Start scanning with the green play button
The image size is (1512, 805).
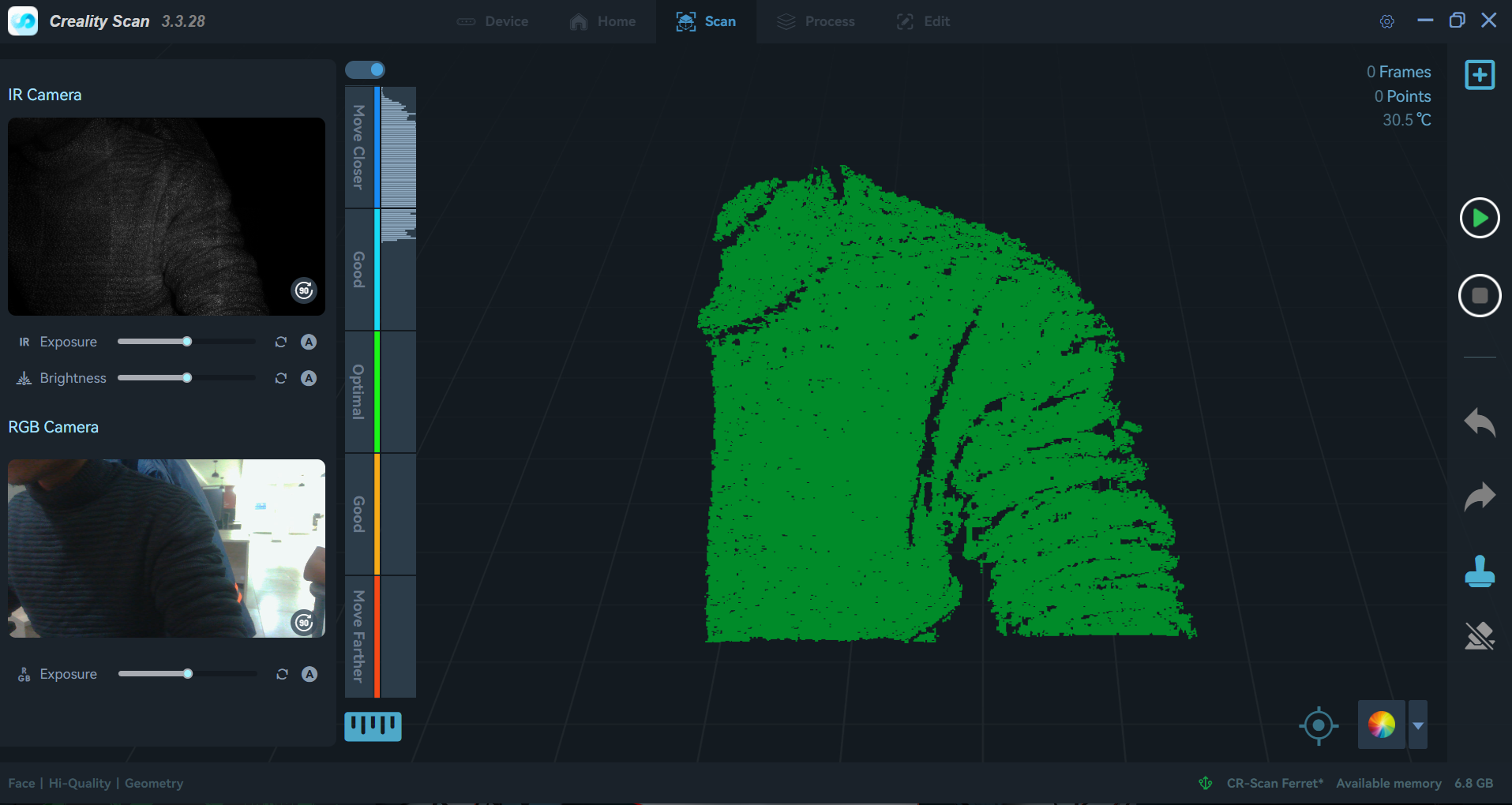[1480, 219]
